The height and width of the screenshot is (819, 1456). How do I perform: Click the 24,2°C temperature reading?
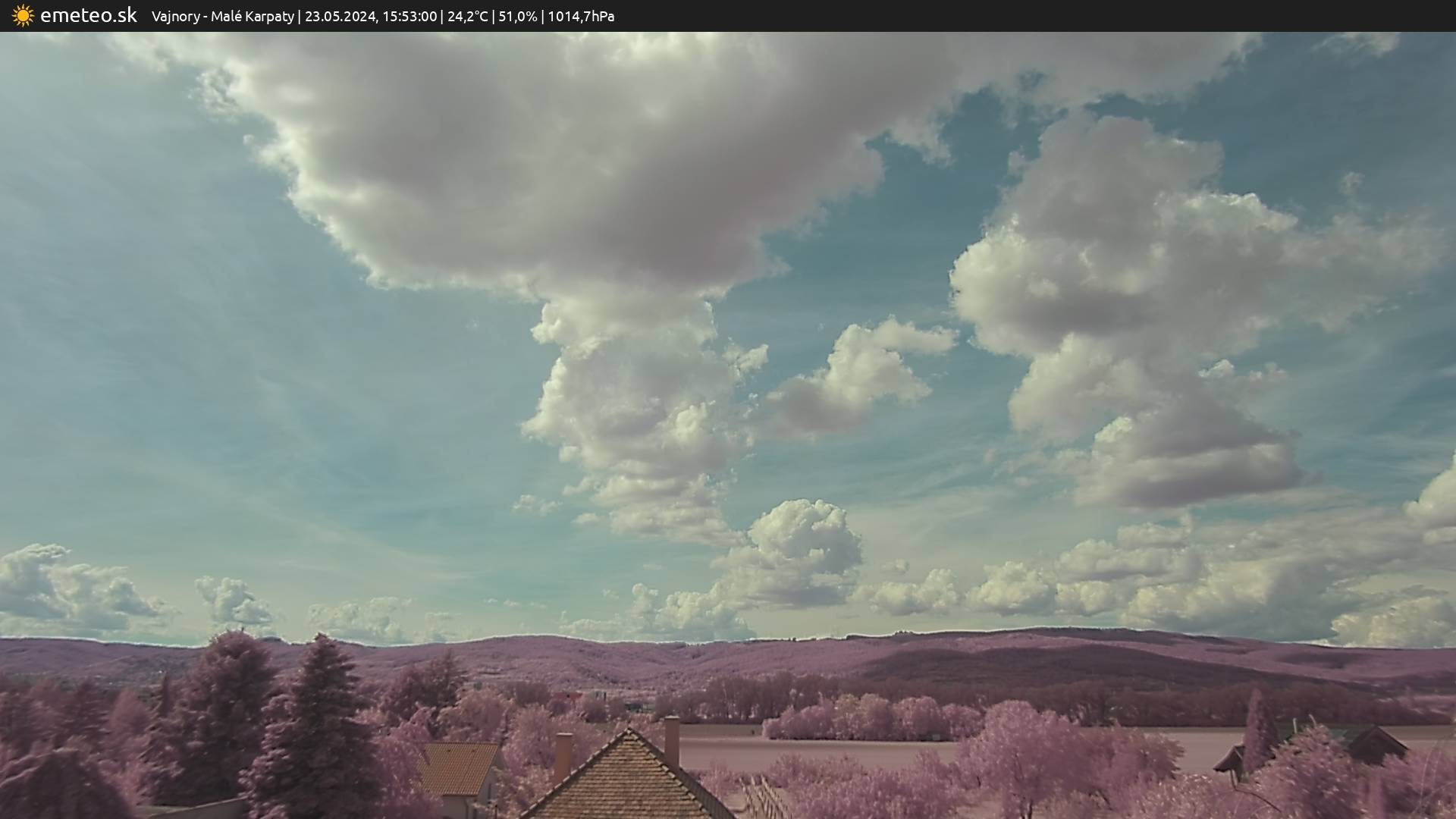point(467,17)
